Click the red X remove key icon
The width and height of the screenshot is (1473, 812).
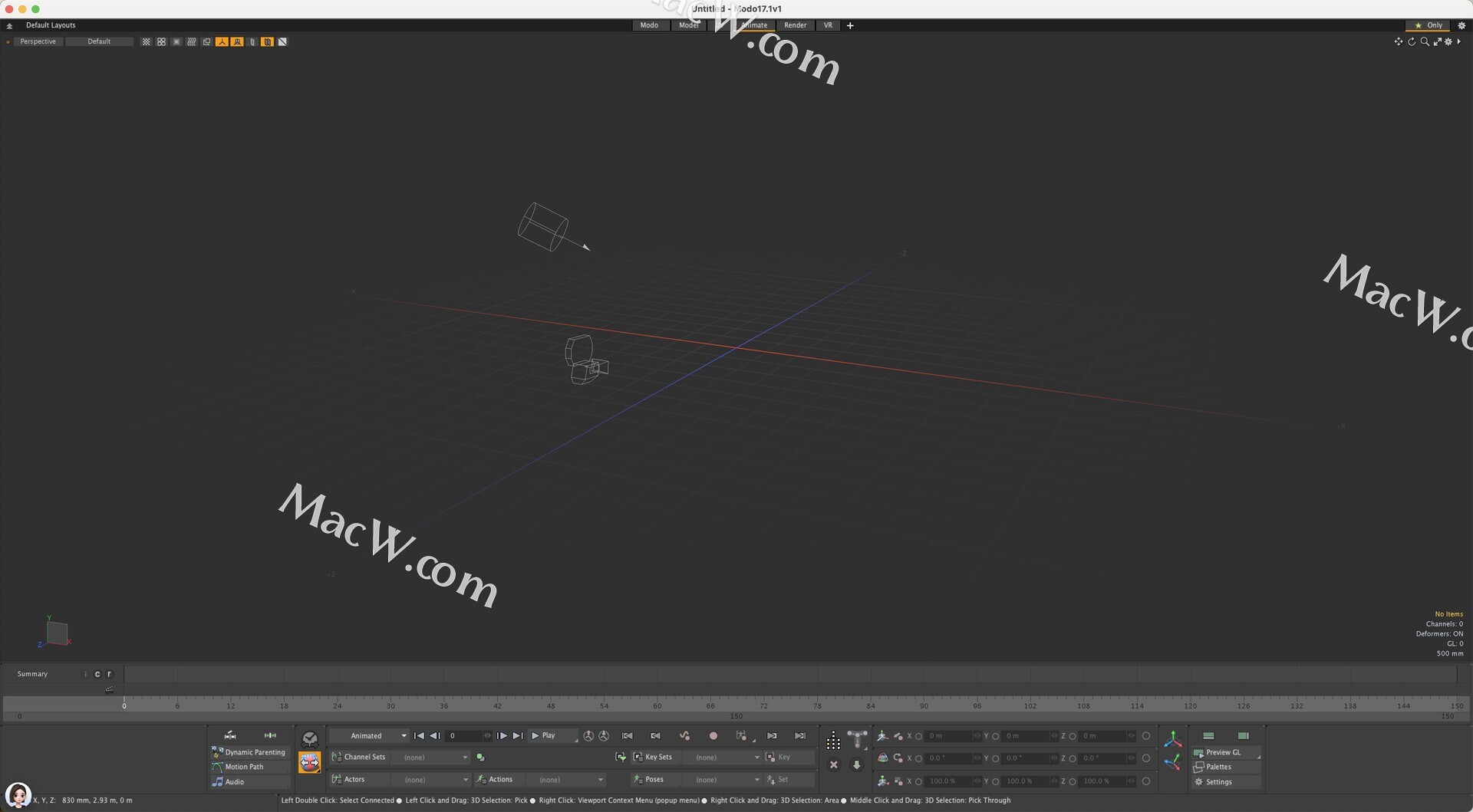[834, 765]
